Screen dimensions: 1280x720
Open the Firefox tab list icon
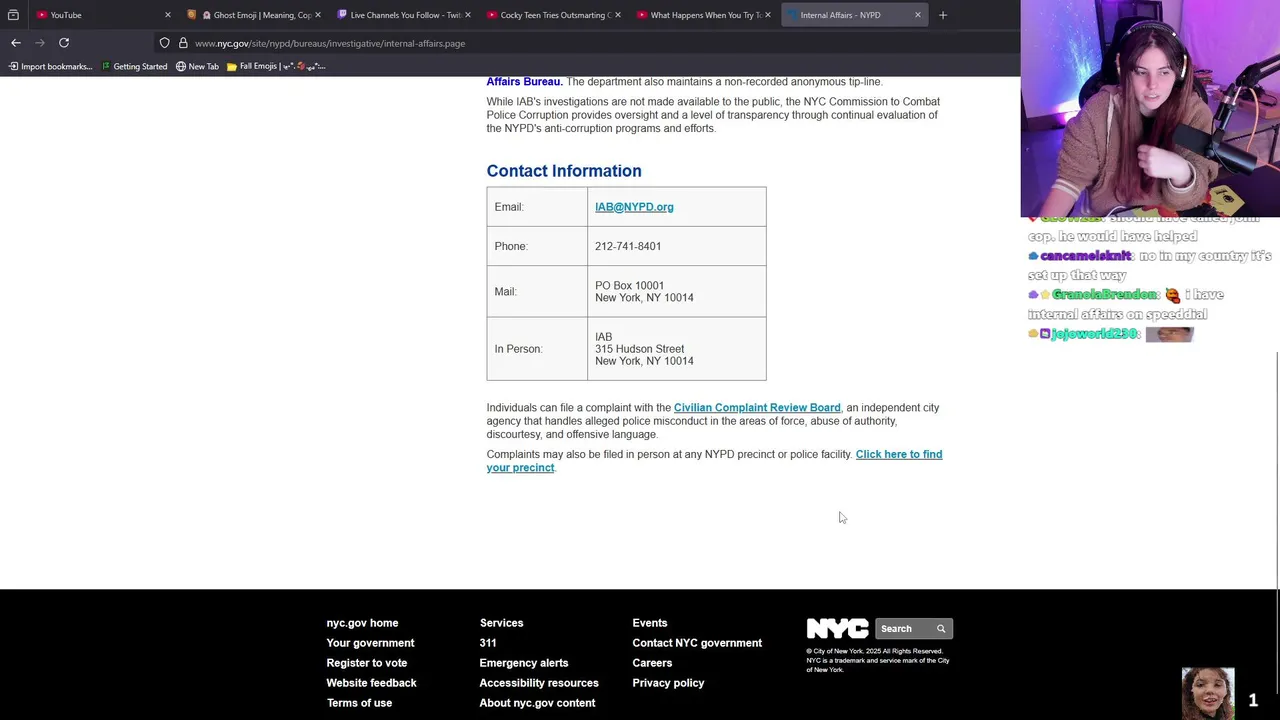tap(13, 15)
